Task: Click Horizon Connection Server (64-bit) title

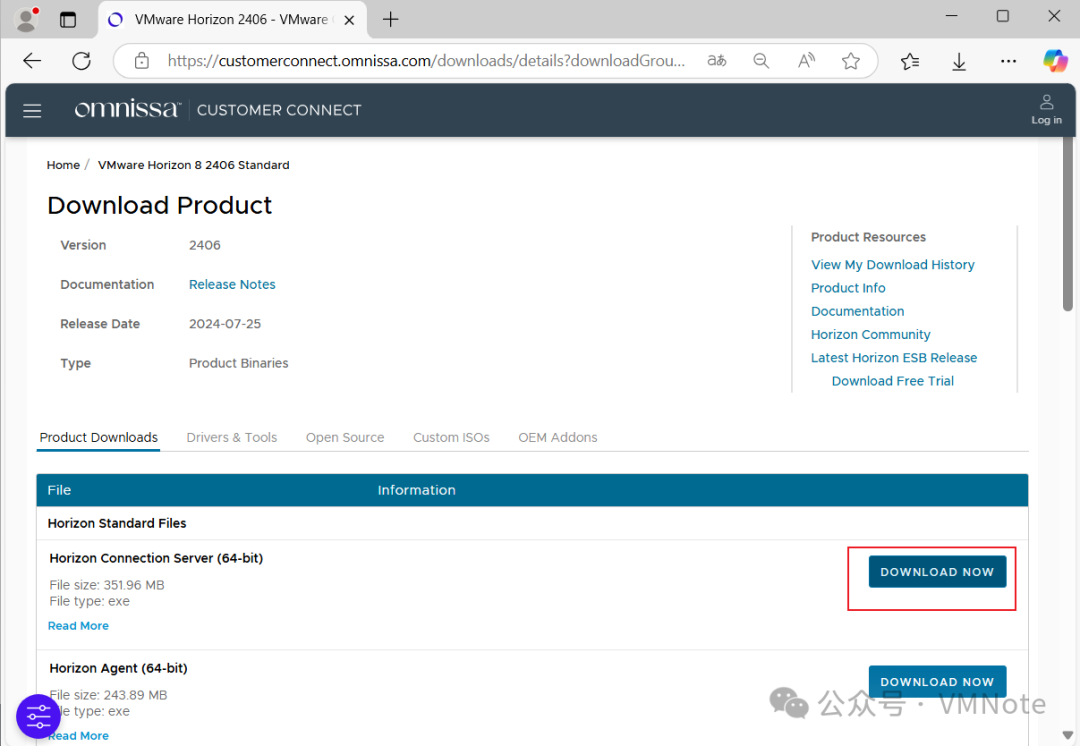Action: click(156, 558)
